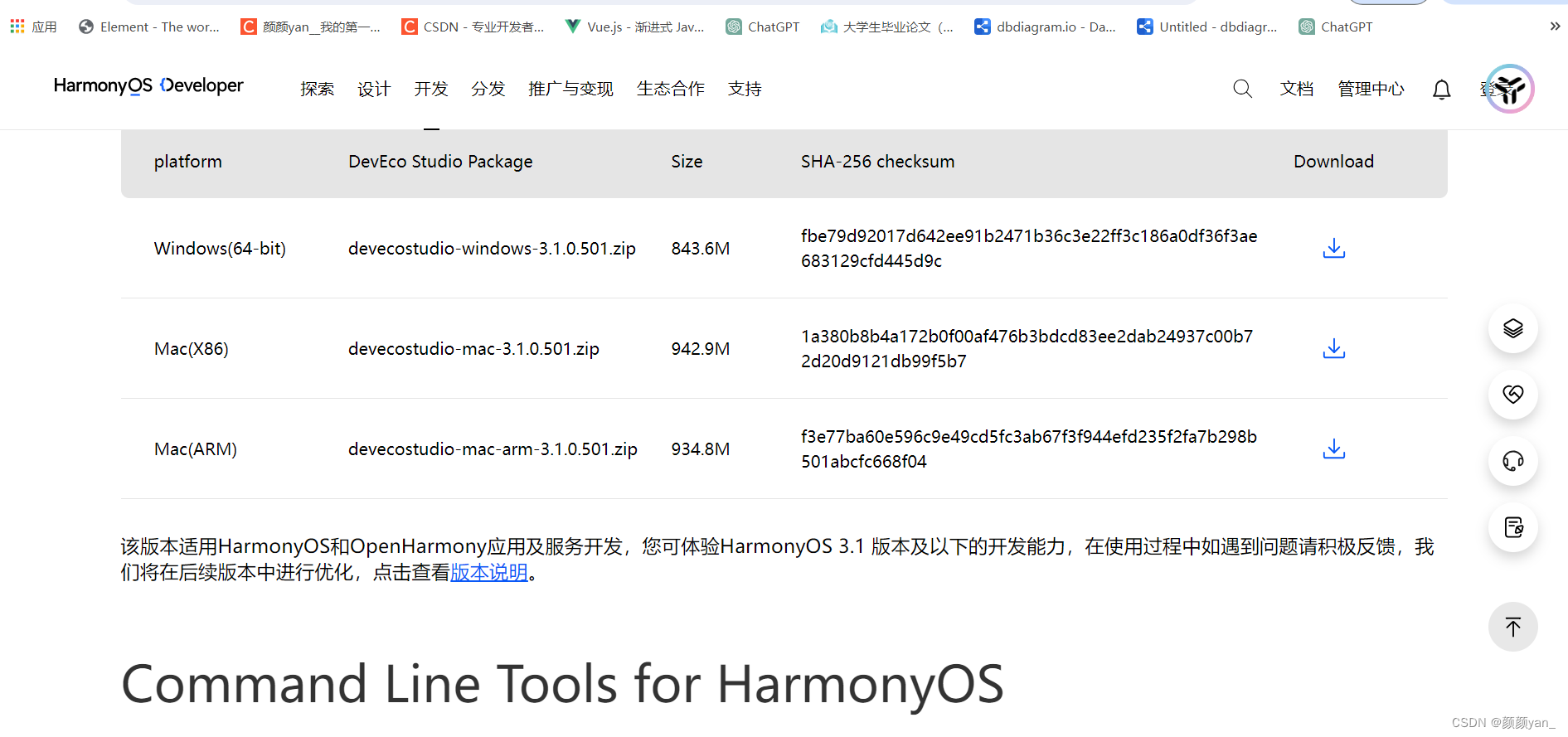Expand the hidden bookmarks chevron
This screenshot has height=737, width=1568.
(1555, 27)
